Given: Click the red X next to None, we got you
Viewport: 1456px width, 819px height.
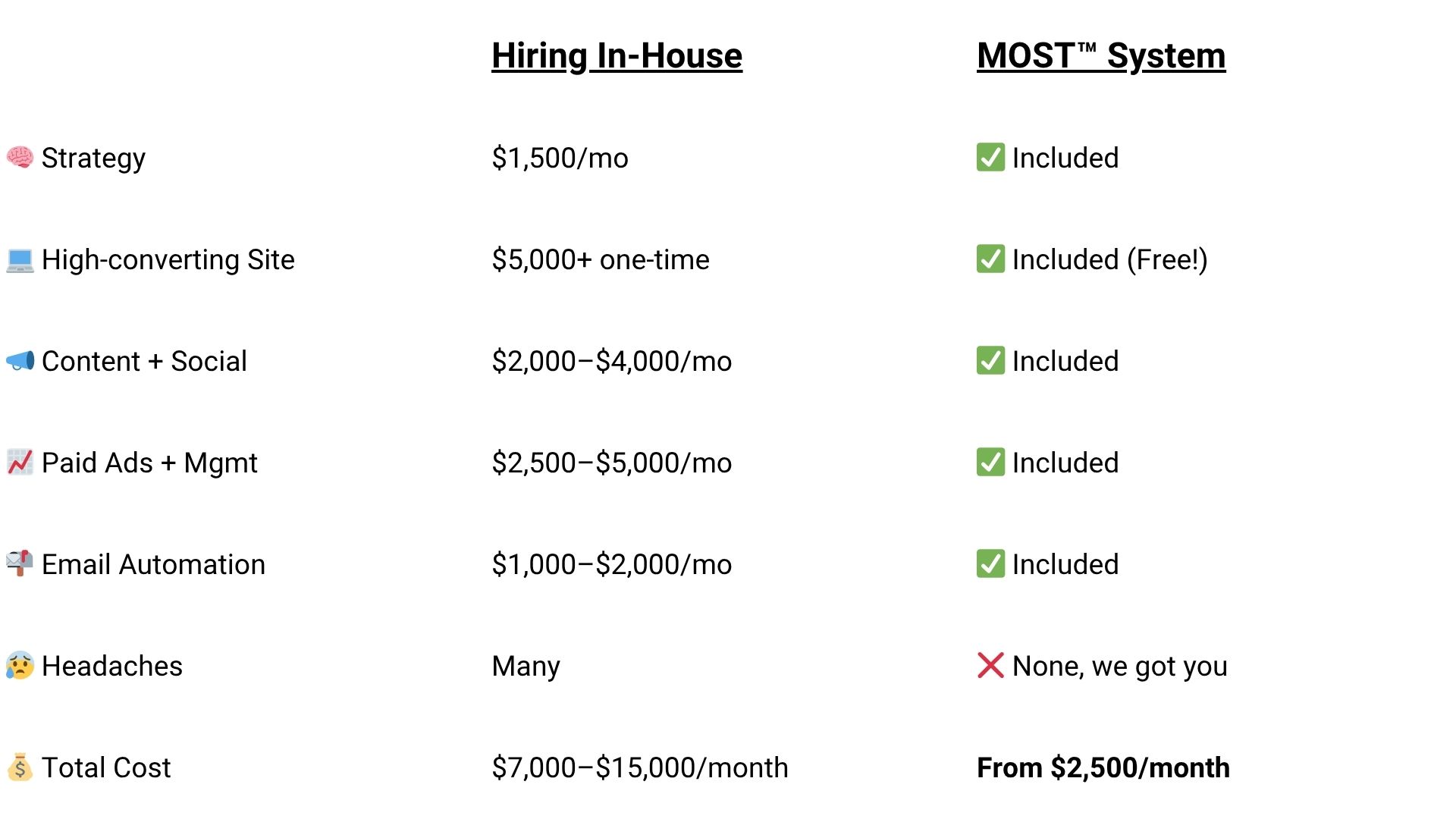Looking at the screenshot, I should click(990, 666).
